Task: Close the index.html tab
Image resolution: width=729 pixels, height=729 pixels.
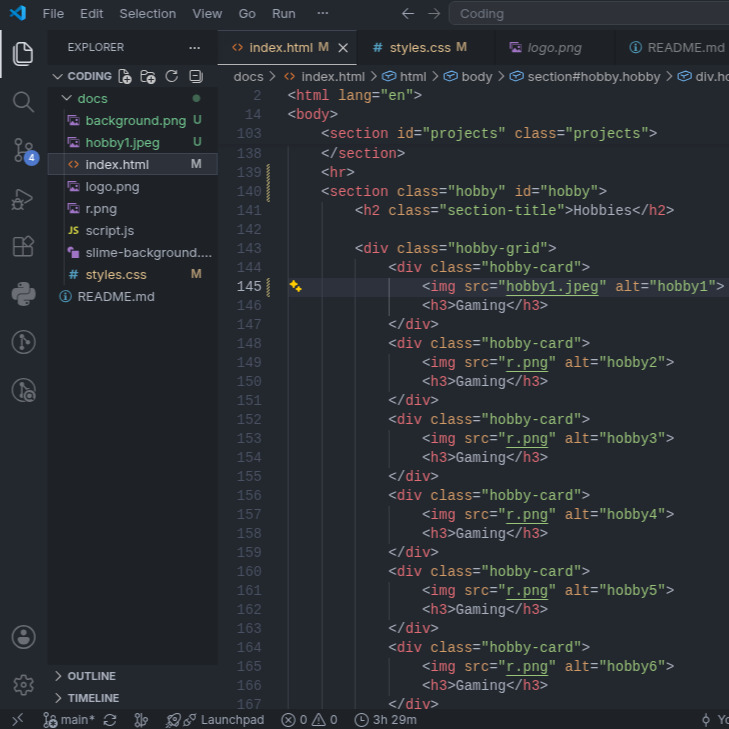Action: (x=343, y=48)
